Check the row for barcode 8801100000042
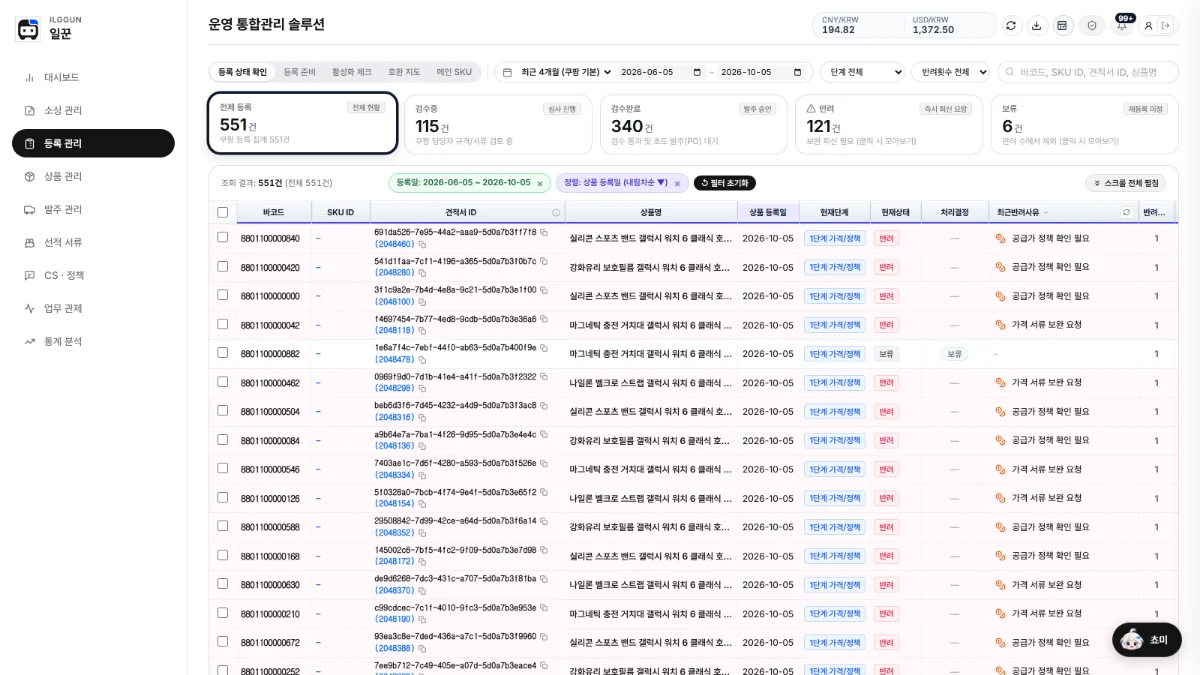Screen dimensions: 1200x675 [x=222, y=324]
